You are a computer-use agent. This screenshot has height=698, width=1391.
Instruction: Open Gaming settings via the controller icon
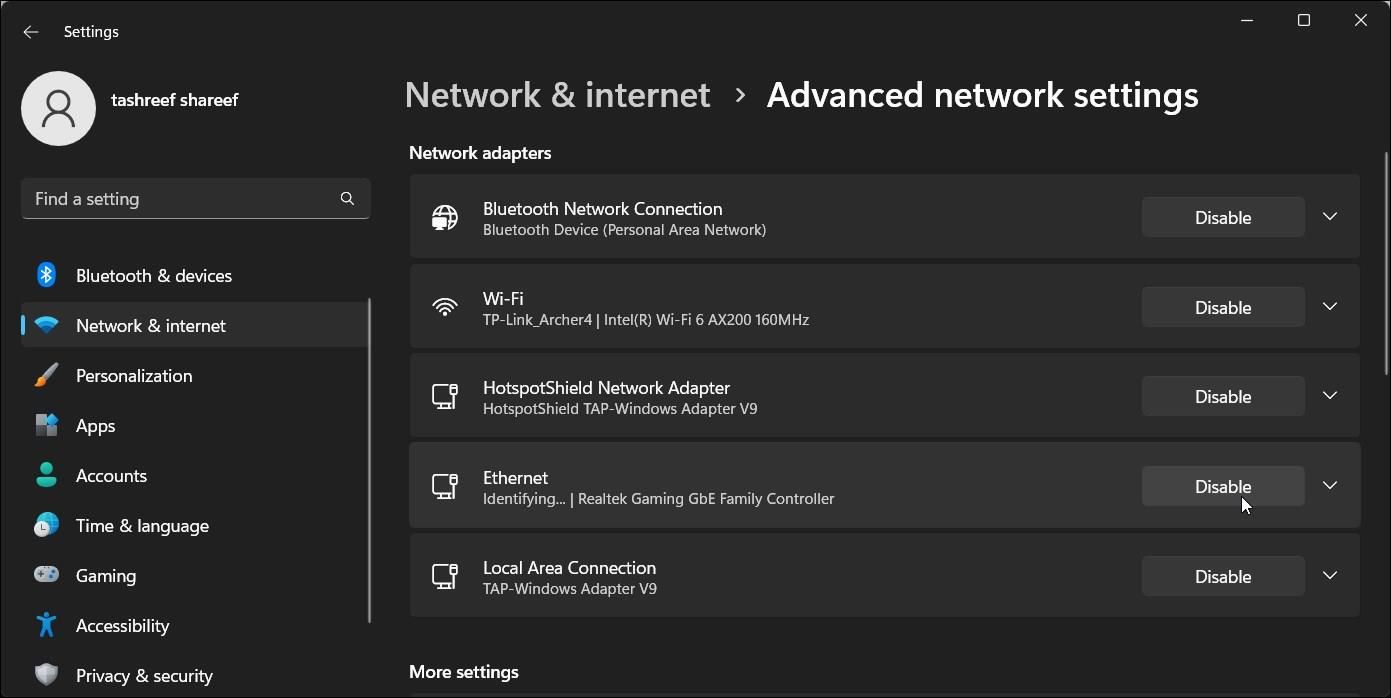click(x=46, y=575)
